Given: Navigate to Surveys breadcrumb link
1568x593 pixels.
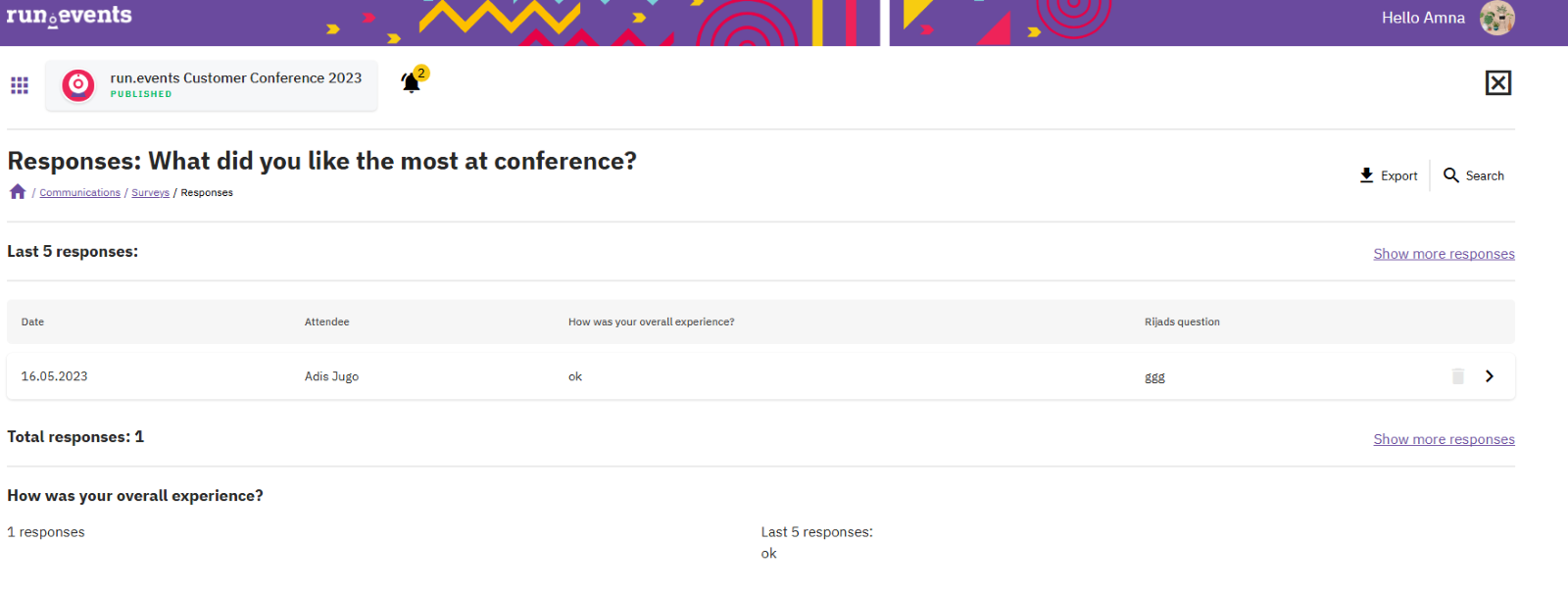Looking at the screenshot, I should pos(150,193).
